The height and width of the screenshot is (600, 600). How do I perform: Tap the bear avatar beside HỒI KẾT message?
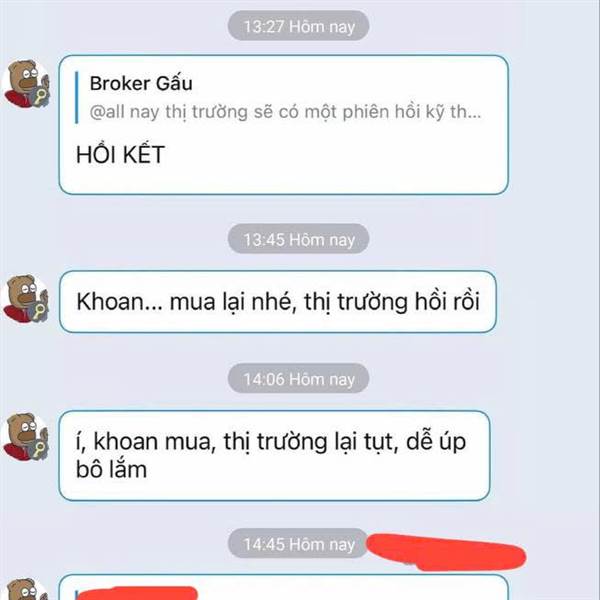tap(26, 83)
